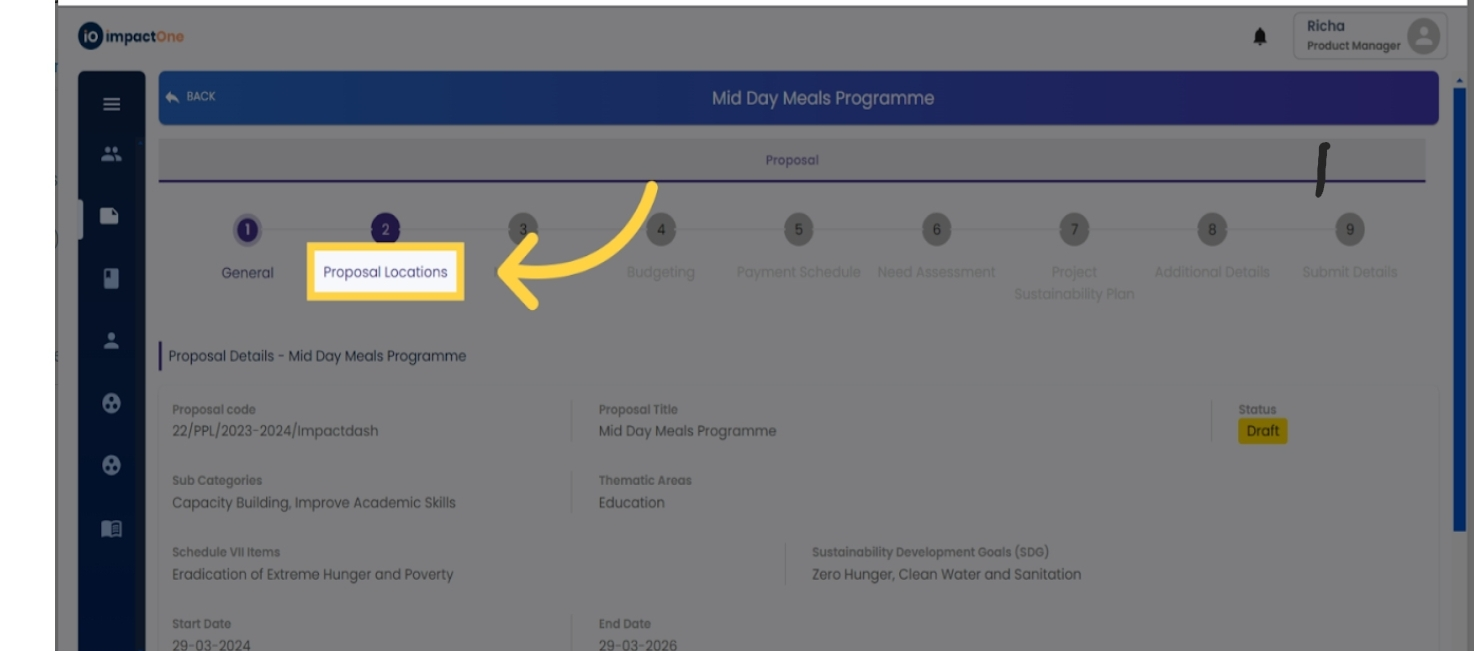Click the Mid Day Meals Programme header title
1484x651 pixels.
coord(823,98)
